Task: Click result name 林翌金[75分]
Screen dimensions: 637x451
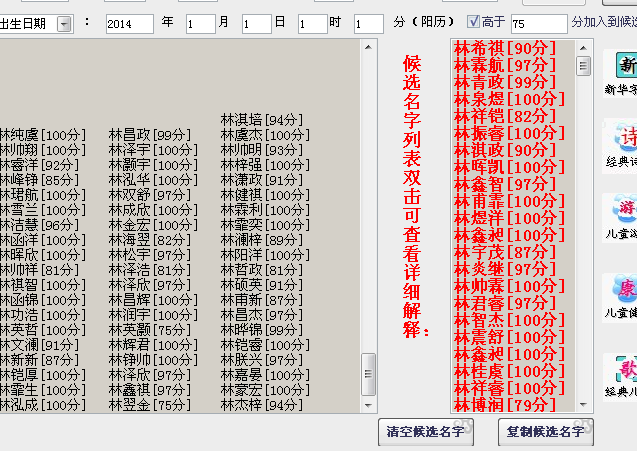Action: [150, 405]
